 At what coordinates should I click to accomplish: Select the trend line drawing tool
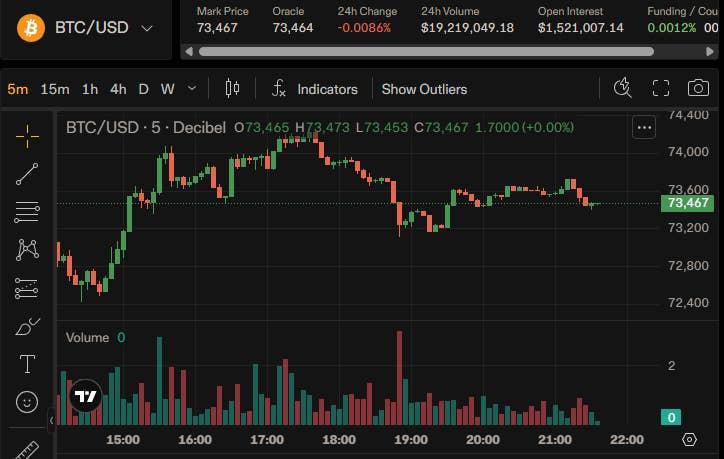(27, 174)
